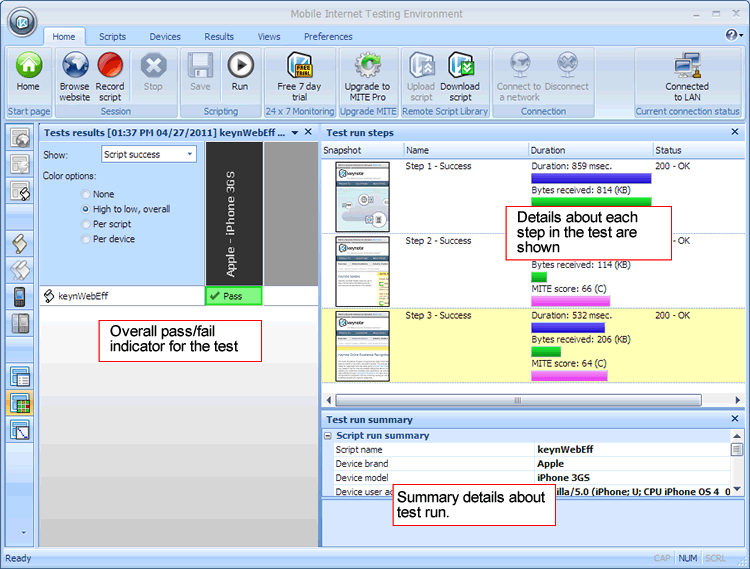Expand the sidebar overflow chevron at bottom
The width and height of the screenshot is (750, 569).
[x=23, y=532]
